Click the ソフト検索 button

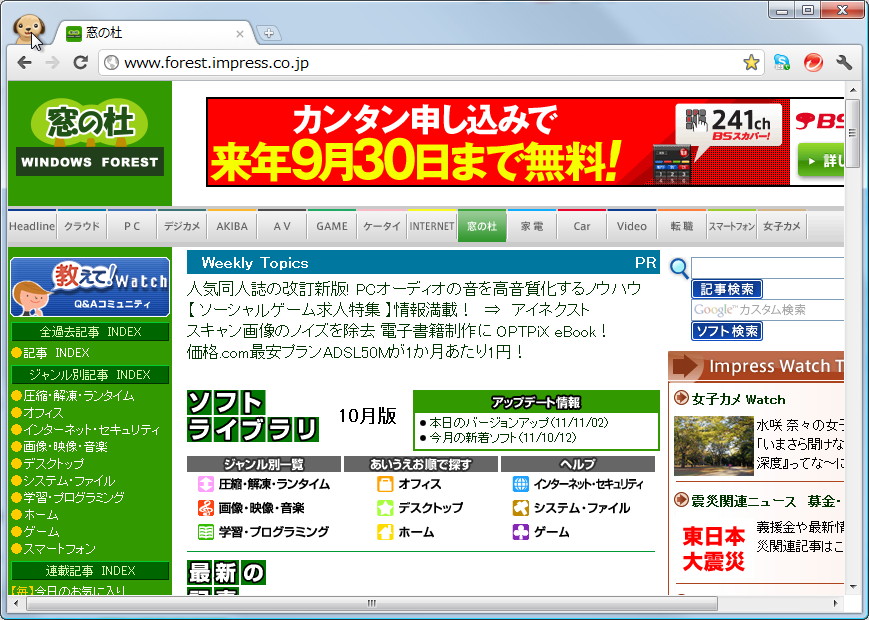pyautogui.click(x=727, y=331)
